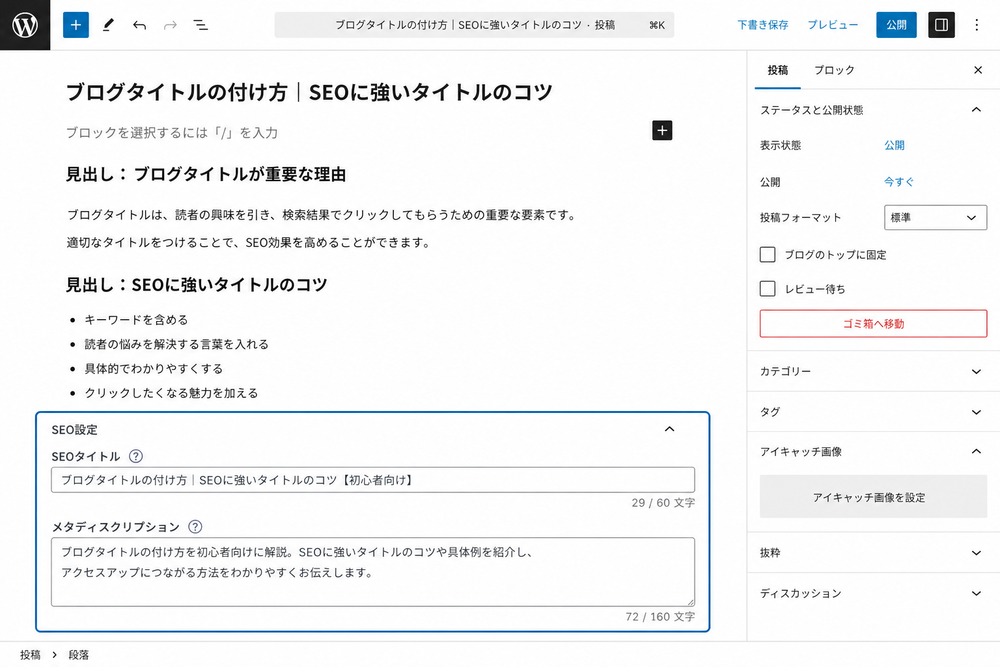Expand the 抜粋 section

[x=873, y=553]
